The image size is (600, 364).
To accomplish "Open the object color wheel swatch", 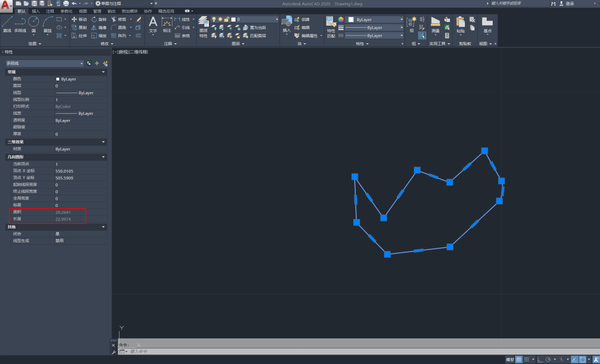I will (341, 19).
